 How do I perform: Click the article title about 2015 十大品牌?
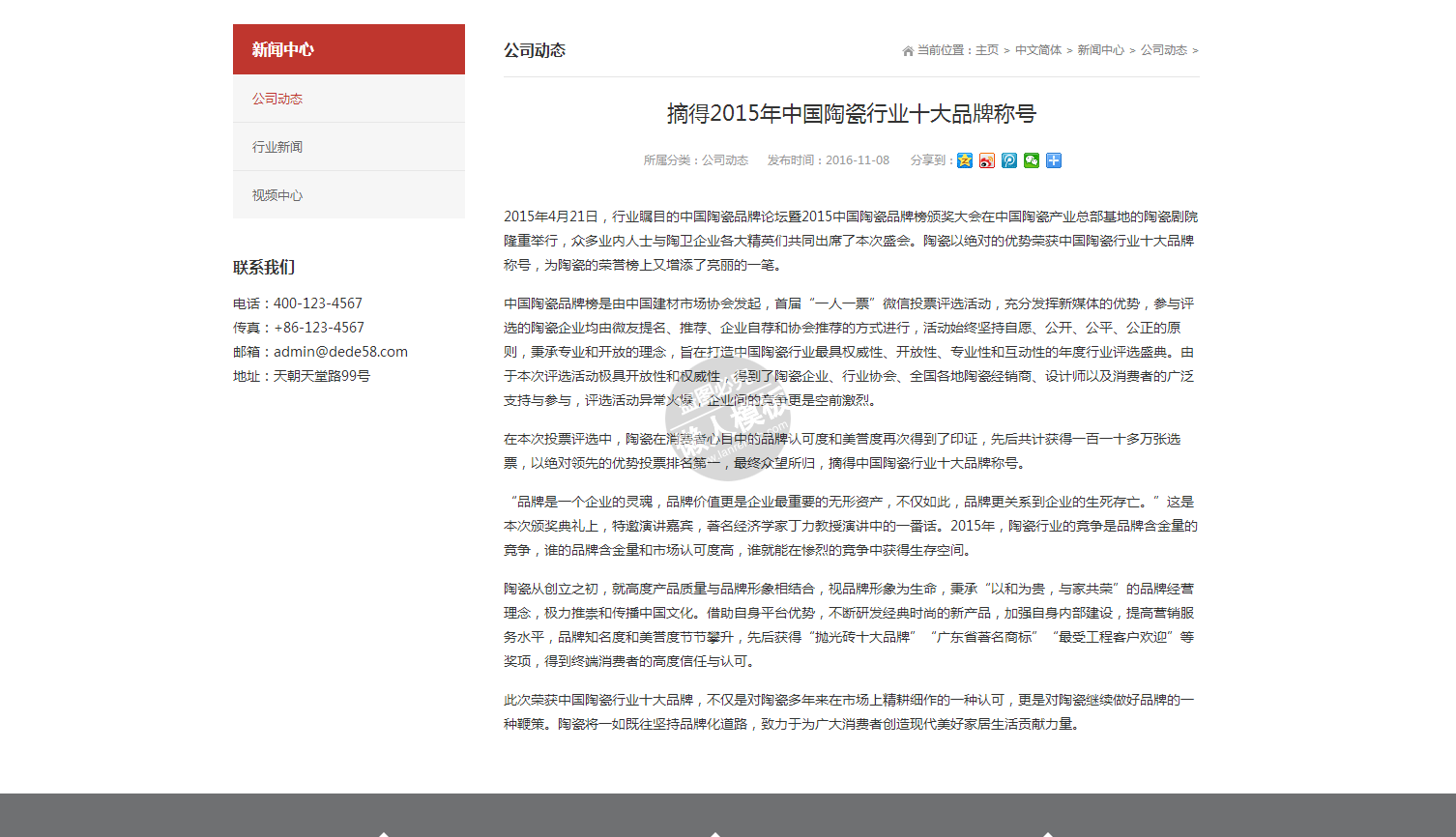pyautogui.click(x=851, y=114)
